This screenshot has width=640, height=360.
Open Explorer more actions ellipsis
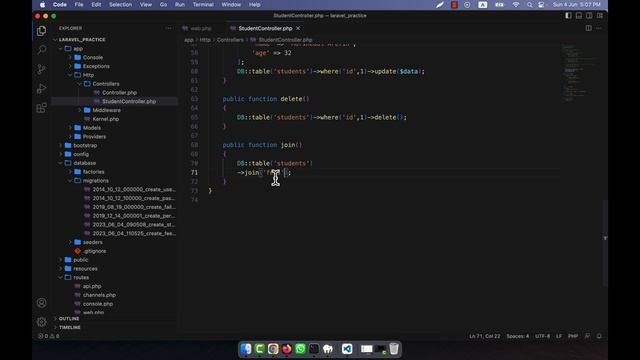169,28
